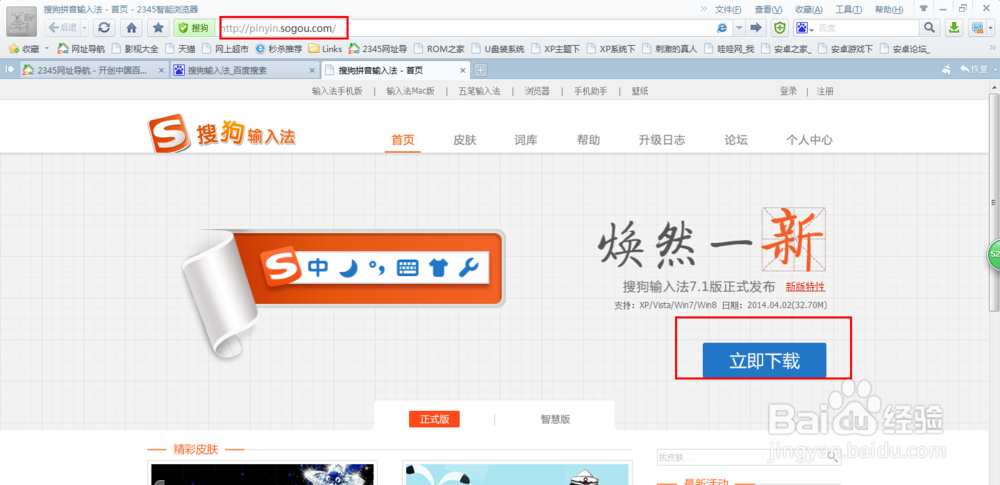
Task: Click the green 搜狗 site security badge
Action: click(x=193, y=27)
